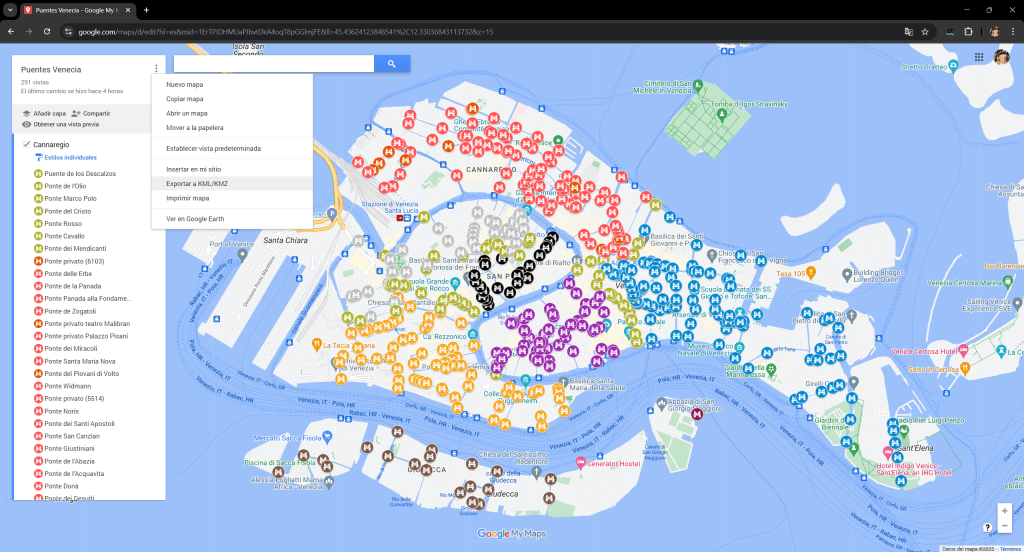This screenshot has height=552, width=1024.
Task: Open the browser extensions puzzle icon
Action: pyautogui.click(x=968, y=31)
